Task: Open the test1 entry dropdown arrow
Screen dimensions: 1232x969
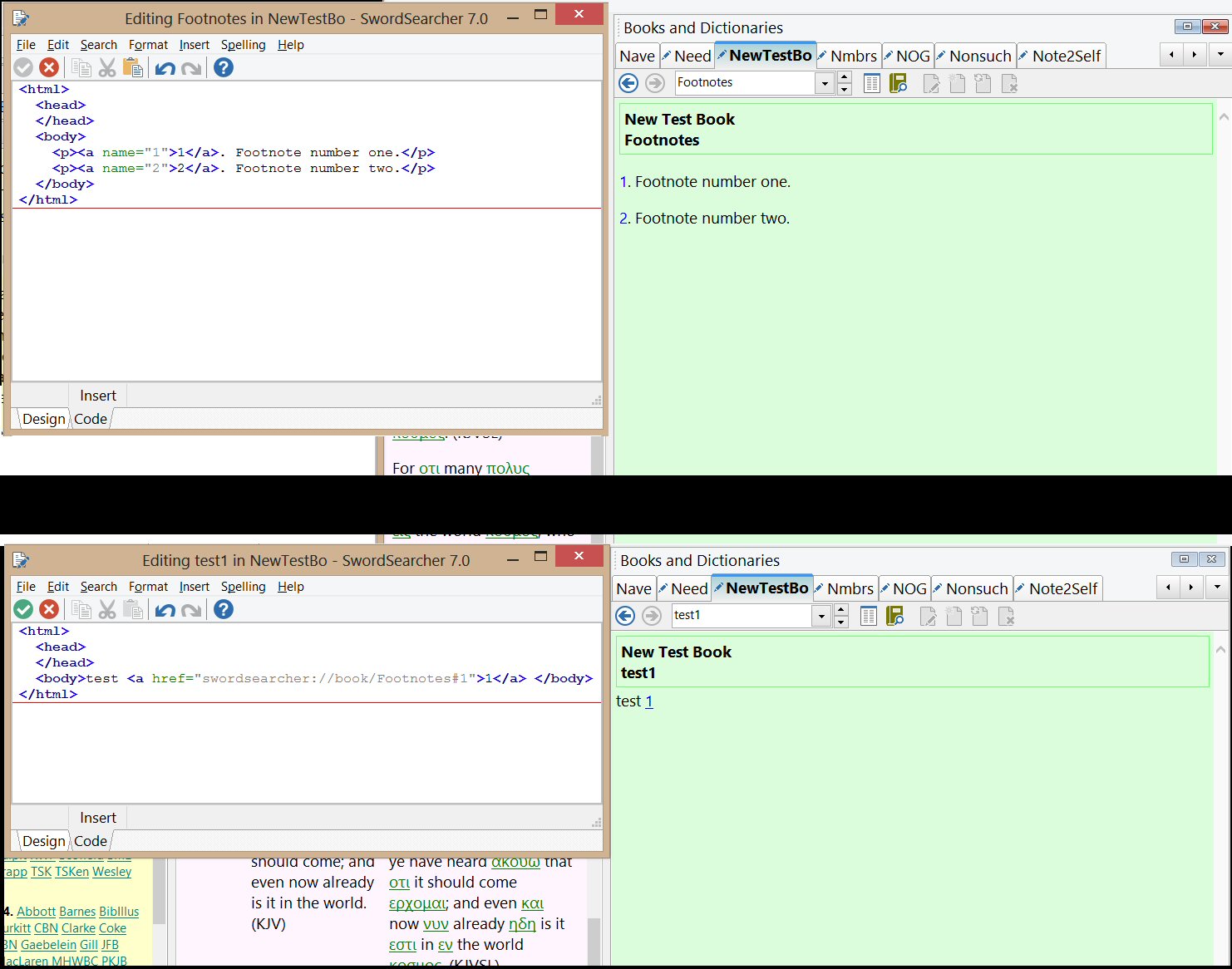Action: pos(821,616)
